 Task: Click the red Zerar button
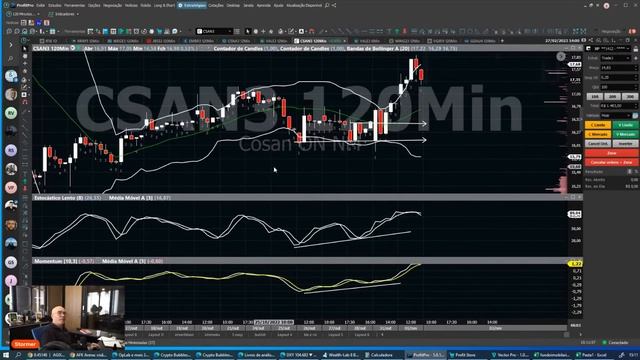coord(611,153)
